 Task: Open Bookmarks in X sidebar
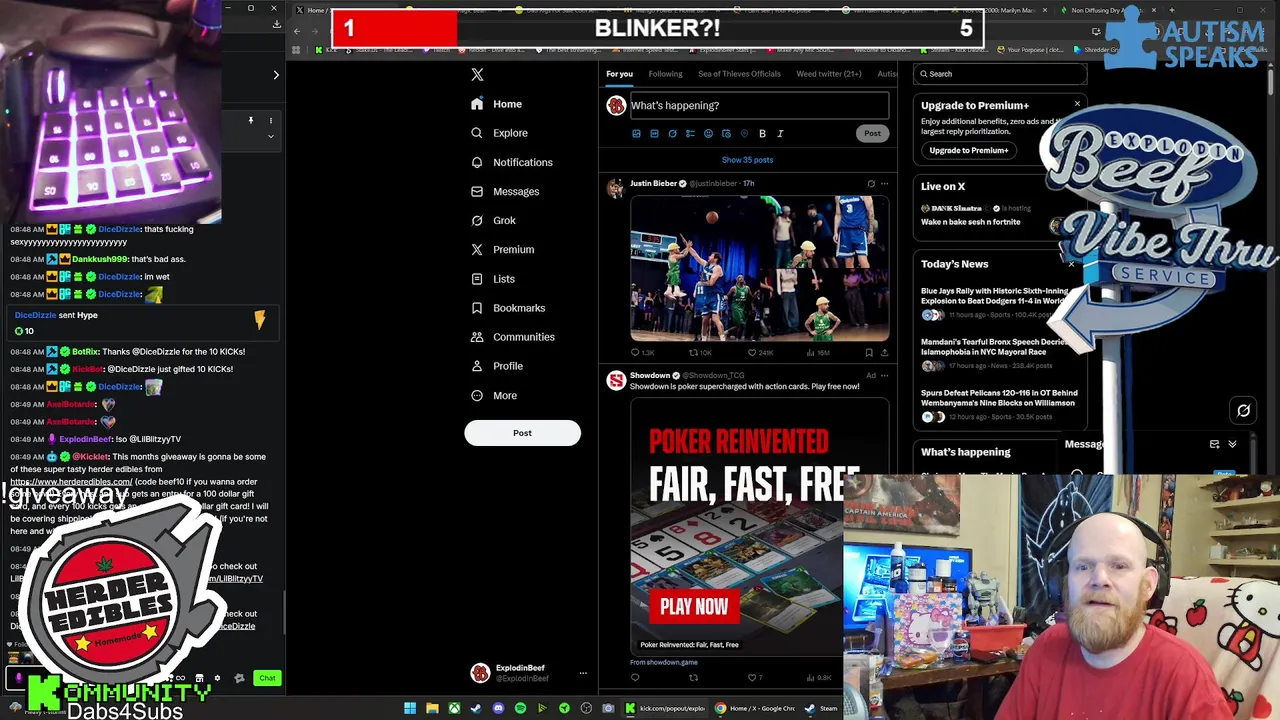tap(508, 308)
